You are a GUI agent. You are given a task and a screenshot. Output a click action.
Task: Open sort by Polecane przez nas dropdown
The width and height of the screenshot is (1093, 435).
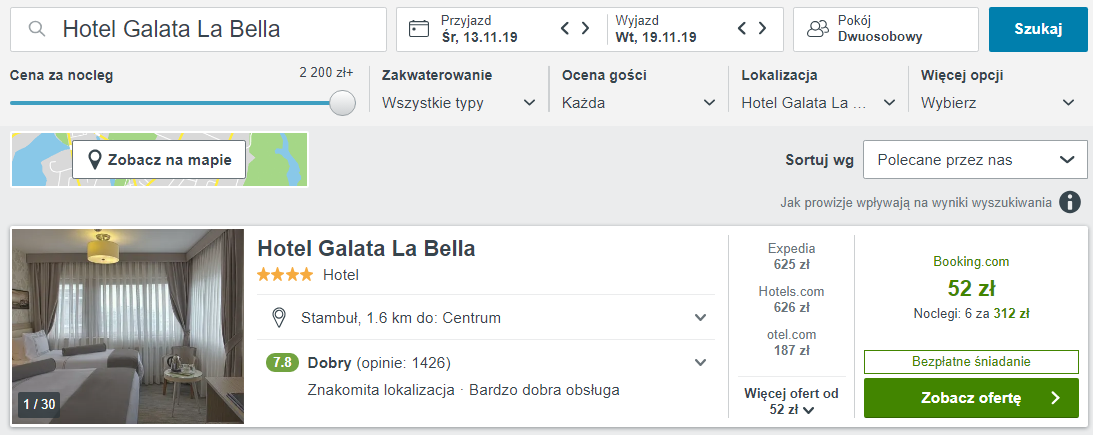tap(974, 160)
